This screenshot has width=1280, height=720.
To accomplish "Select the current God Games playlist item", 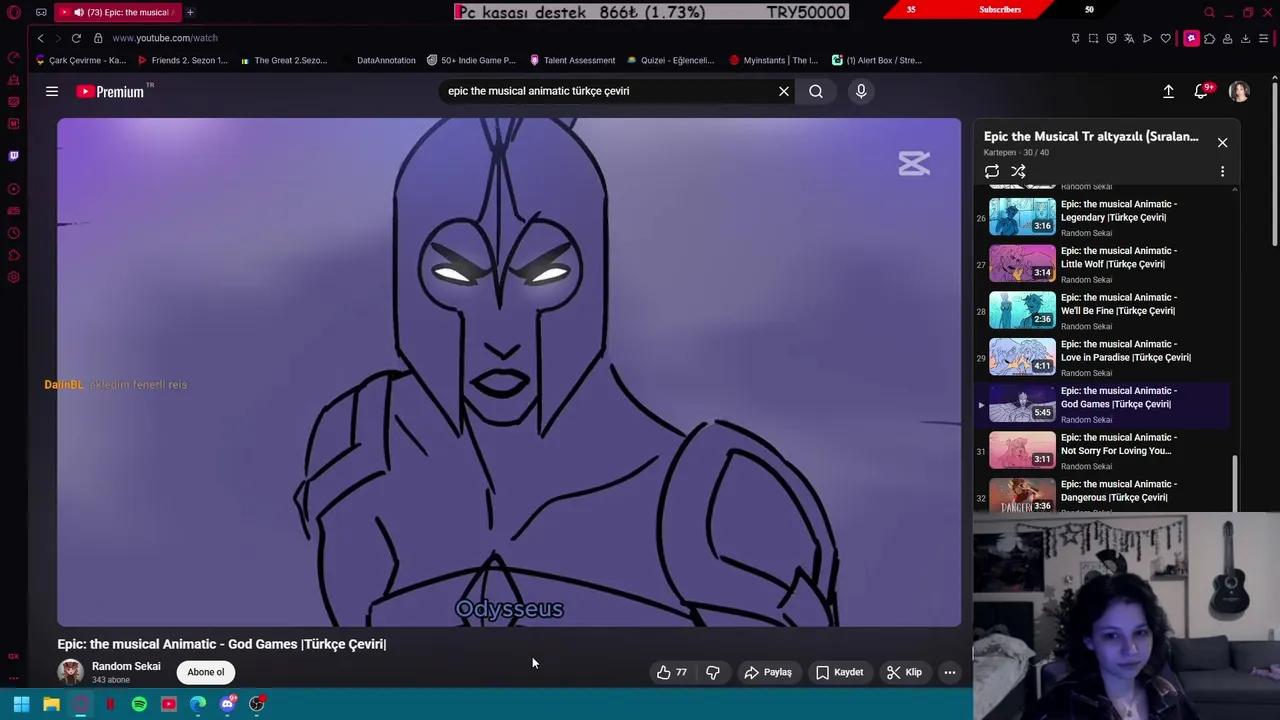I will pos(1105,404).
